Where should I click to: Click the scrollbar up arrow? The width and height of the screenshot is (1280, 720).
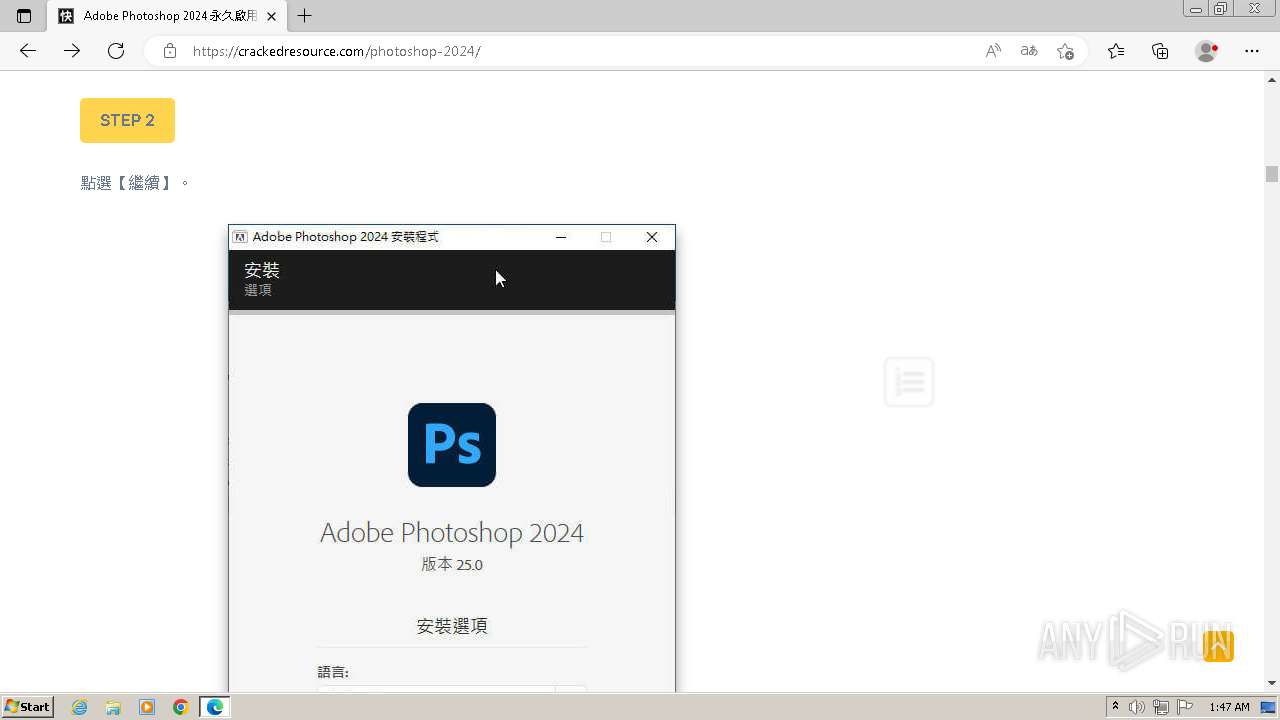click(1272, 78)
